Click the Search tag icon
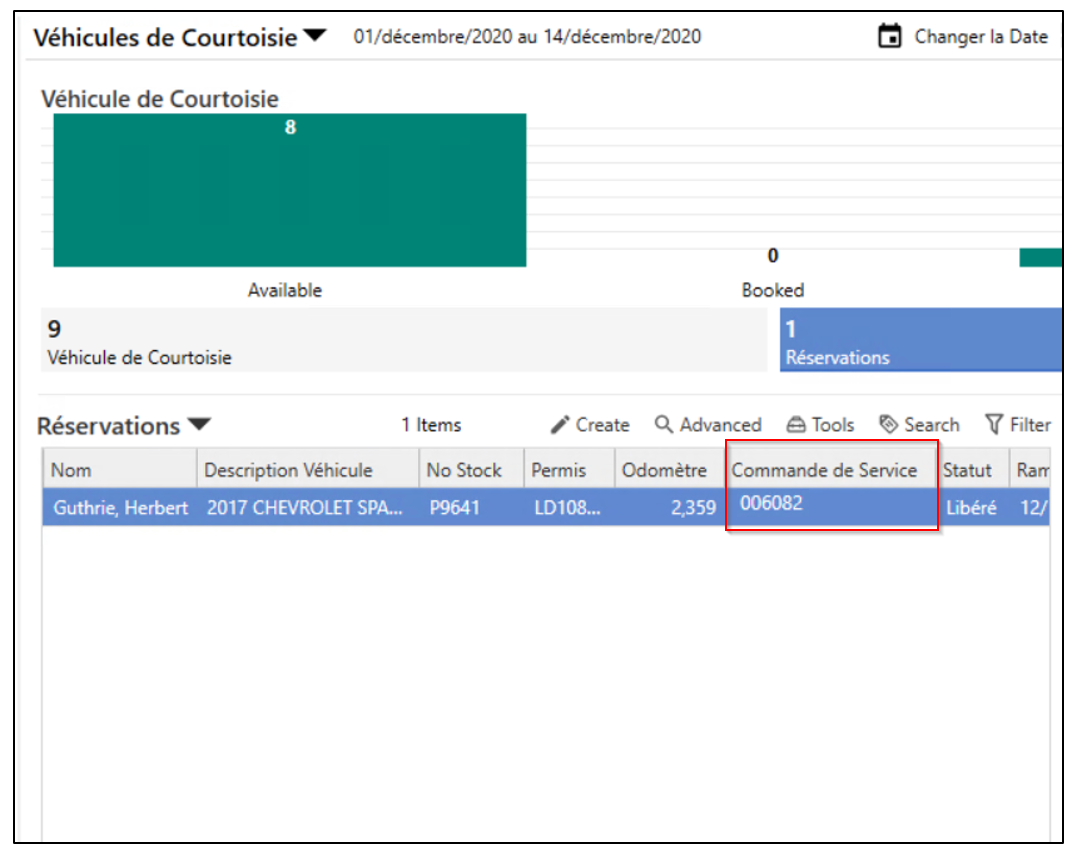 (x=888, y=425)
